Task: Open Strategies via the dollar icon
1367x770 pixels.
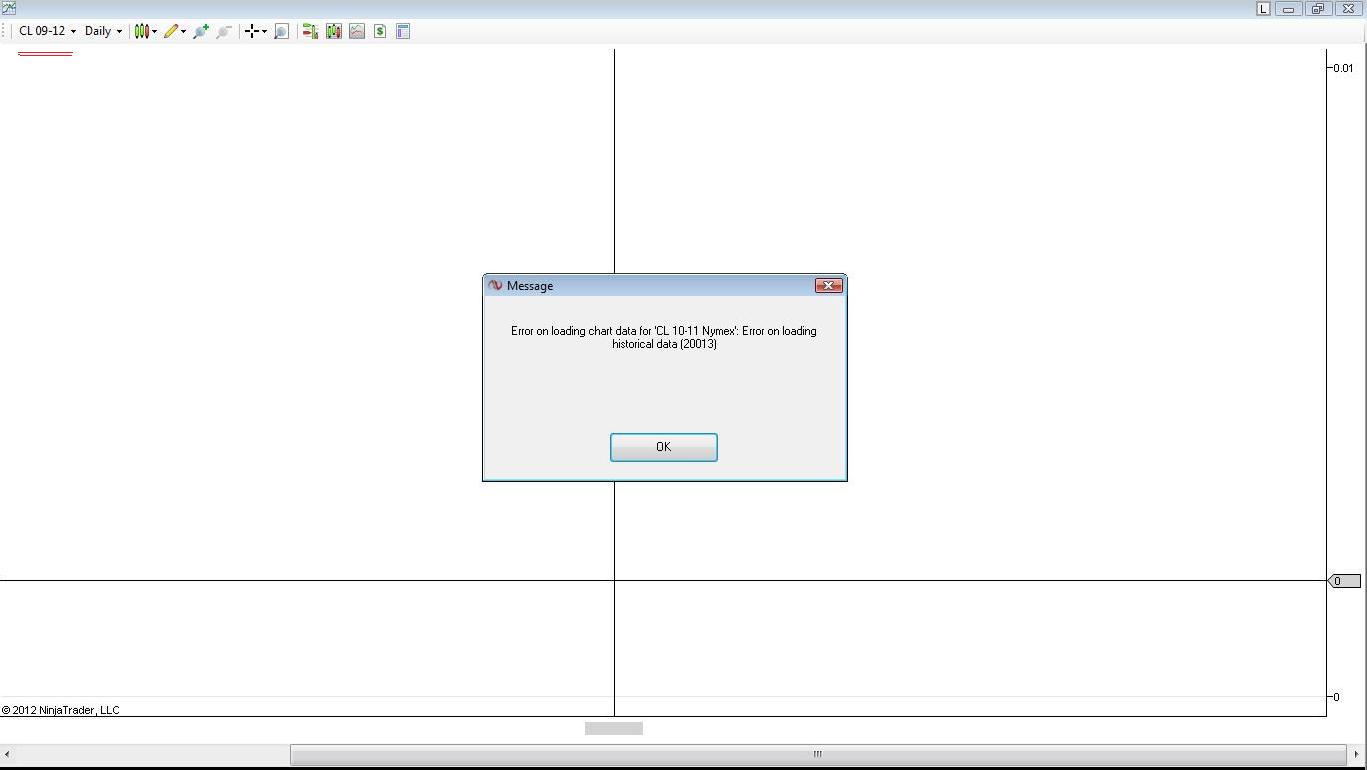Action: pos(380,31)
